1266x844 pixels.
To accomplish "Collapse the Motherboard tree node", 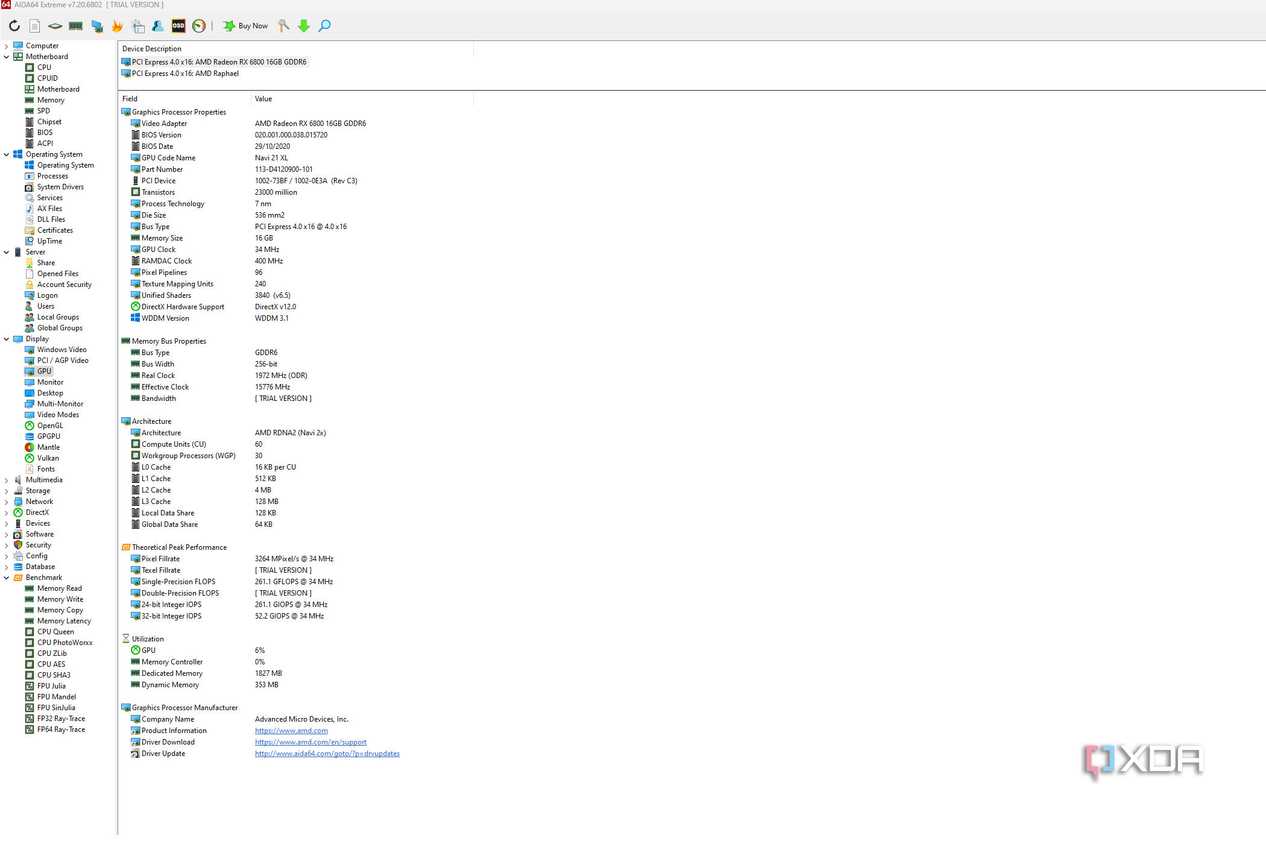I will (6, 57).
